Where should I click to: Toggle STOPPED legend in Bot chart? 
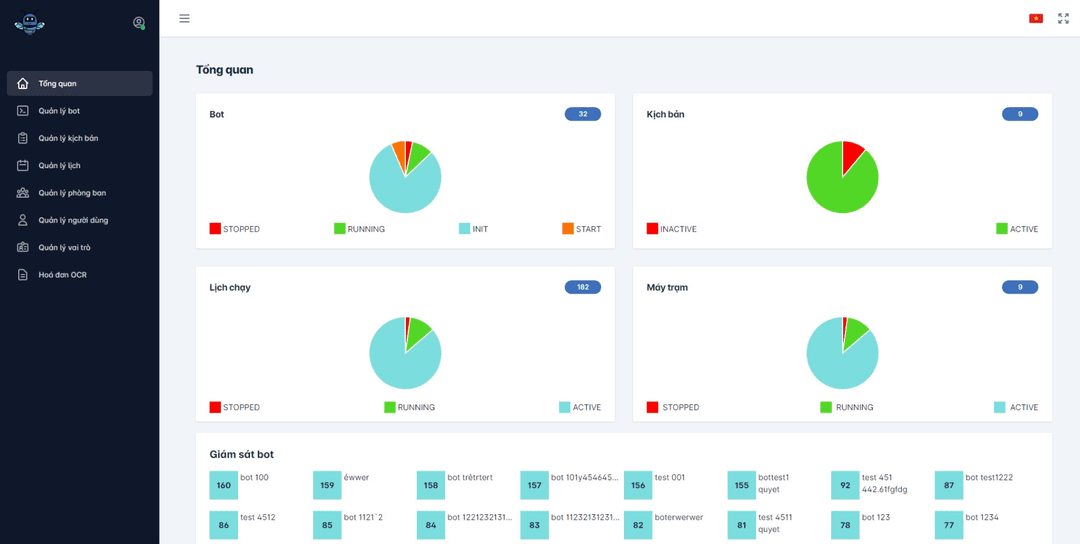click(235, 229)
